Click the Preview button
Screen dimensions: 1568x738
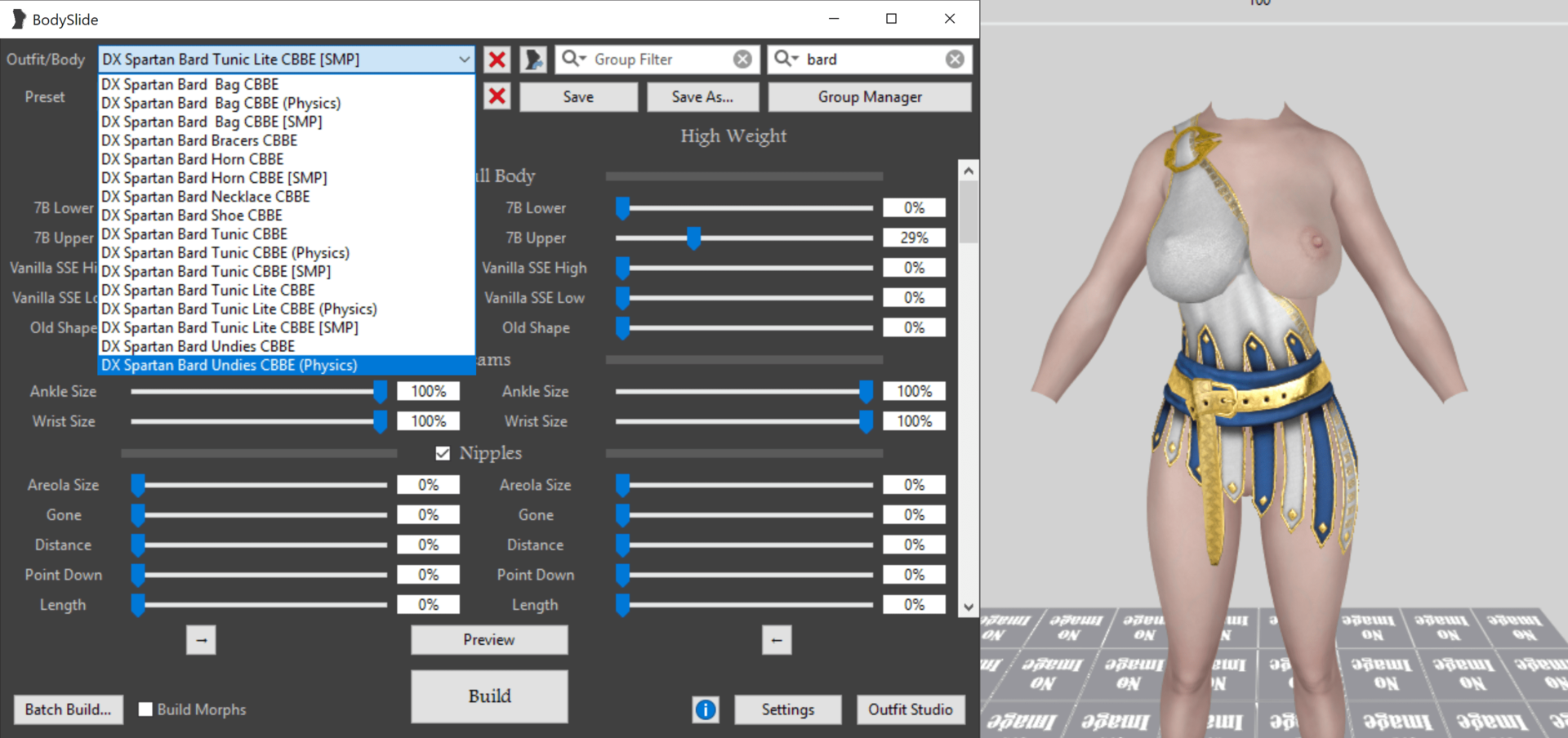tap(489, 640)
